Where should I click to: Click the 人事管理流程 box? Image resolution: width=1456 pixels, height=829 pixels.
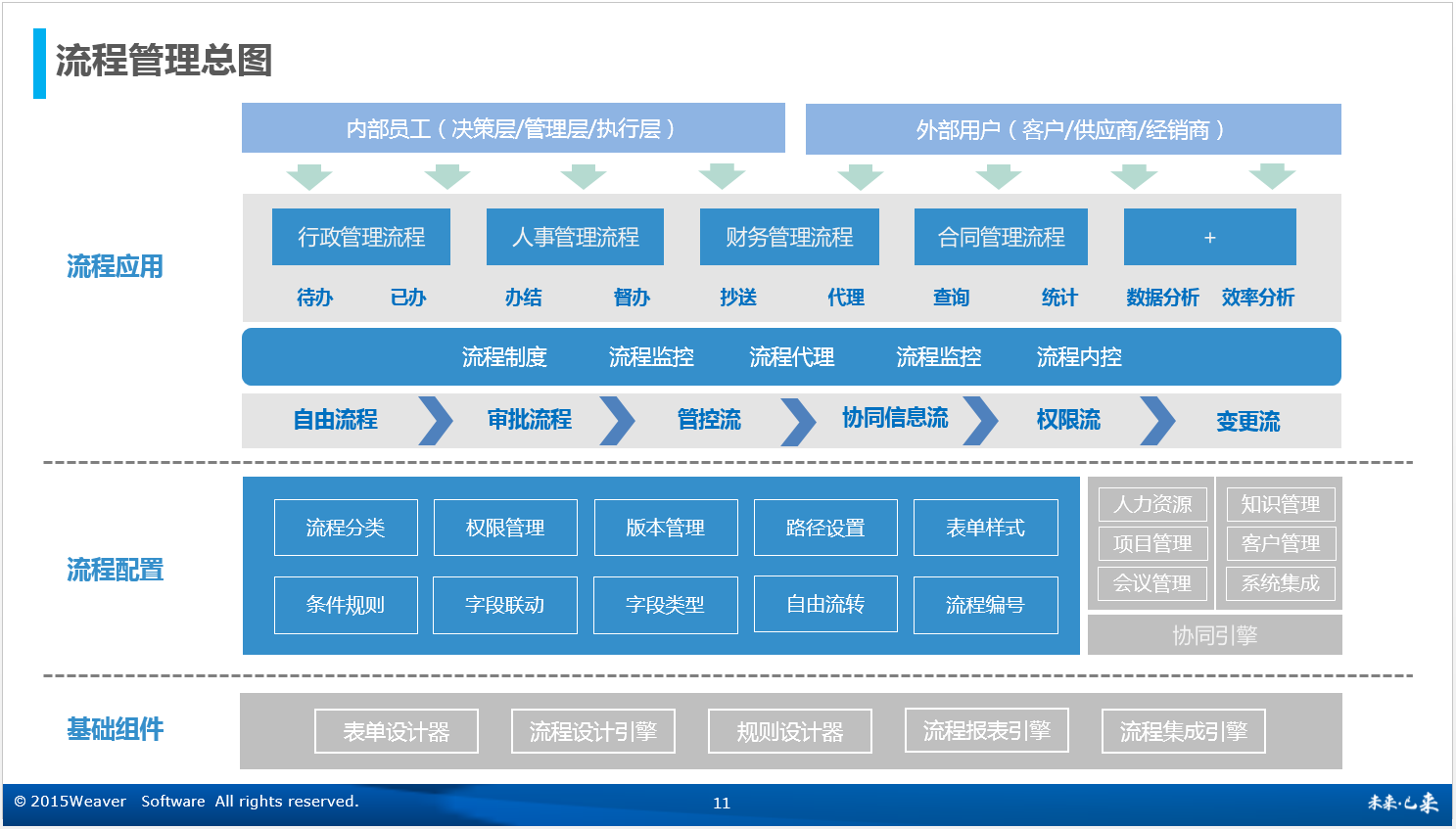point(575,237)
